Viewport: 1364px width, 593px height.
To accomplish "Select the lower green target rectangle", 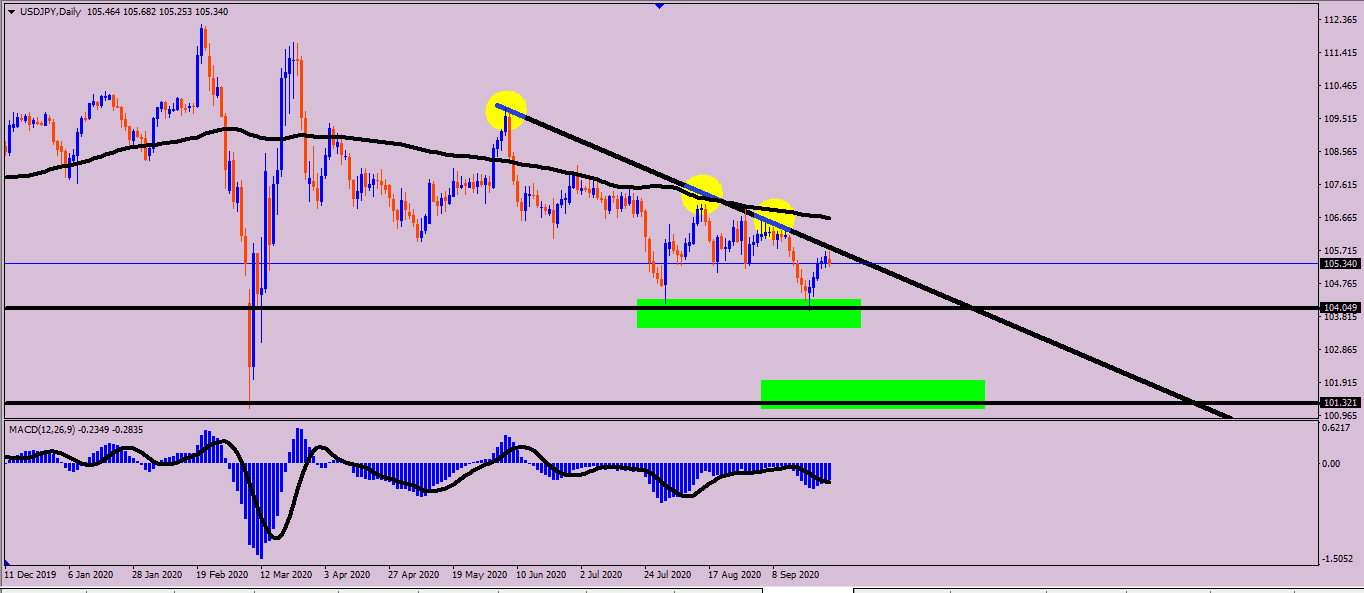I will pyautogui.click(x=873, y=394).
